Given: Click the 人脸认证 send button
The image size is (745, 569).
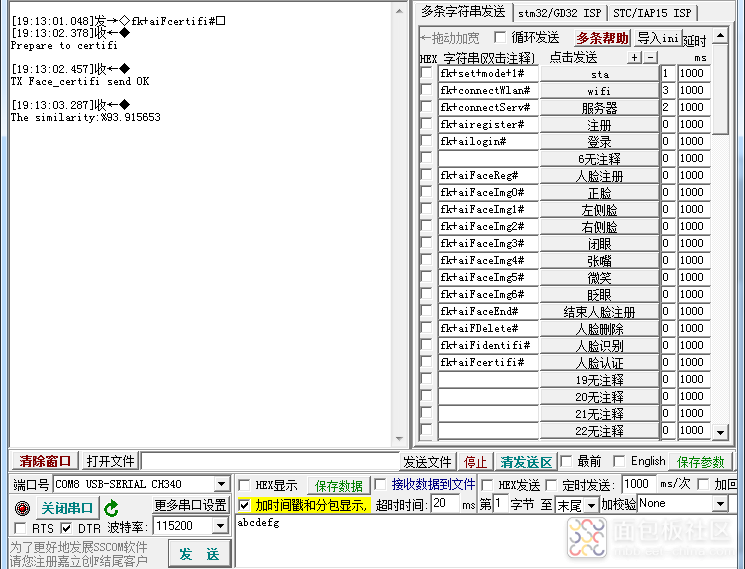Looking at the screenshot, I should coord(600,362).
